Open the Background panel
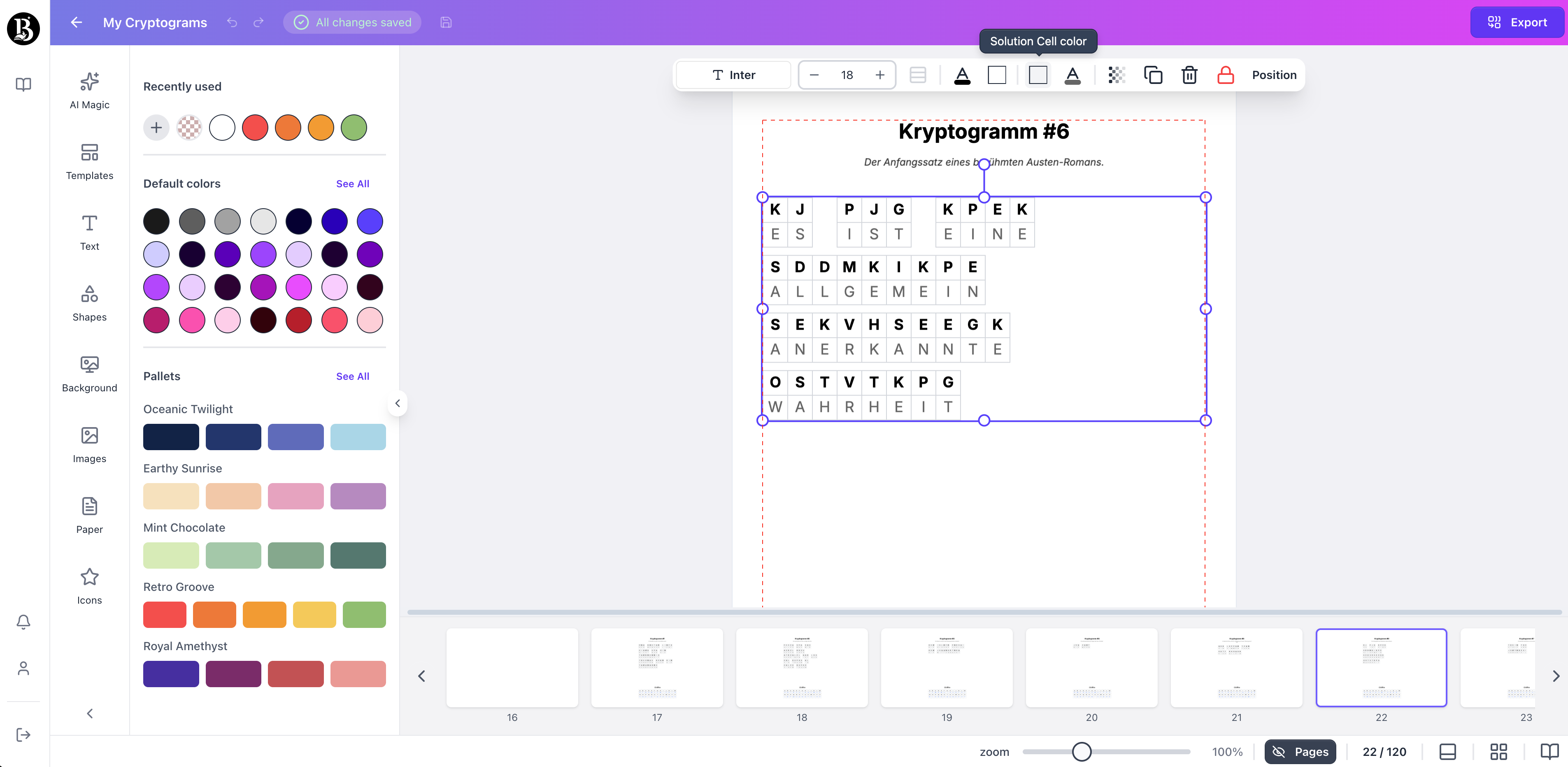 pyautogui.click(x=89, y=374)
